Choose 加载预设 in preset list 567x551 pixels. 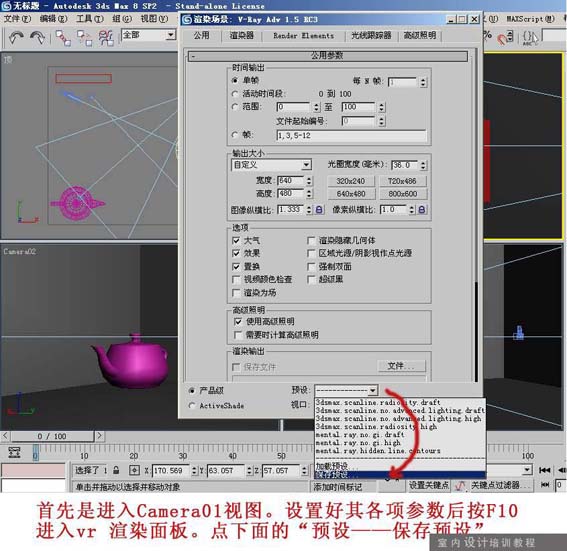point(400,466)
